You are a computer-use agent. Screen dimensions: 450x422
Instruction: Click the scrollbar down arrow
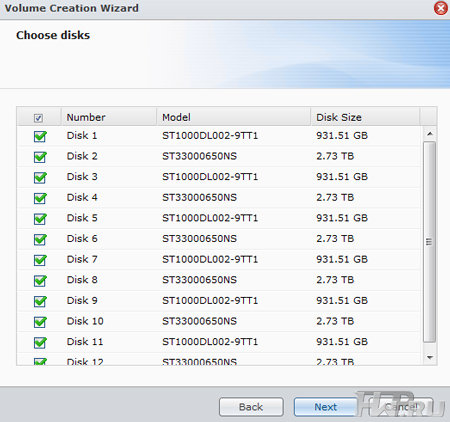(x=430, y=358)
